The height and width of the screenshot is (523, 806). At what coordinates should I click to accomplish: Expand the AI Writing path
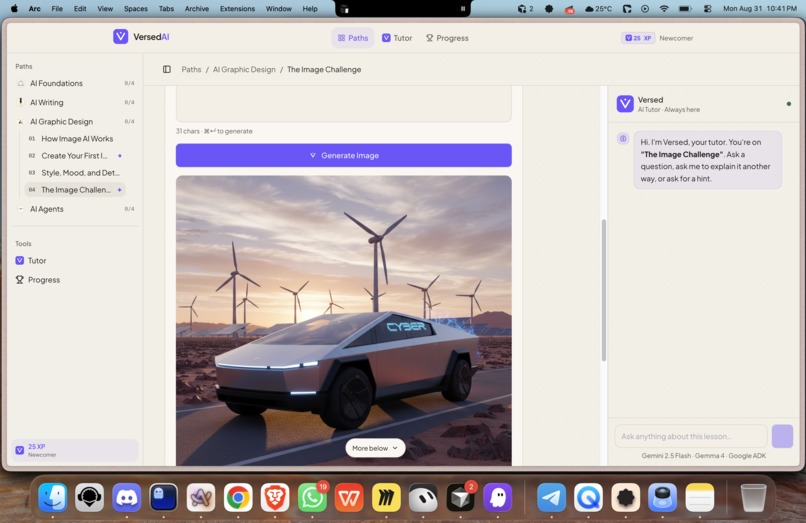point(75,102)
